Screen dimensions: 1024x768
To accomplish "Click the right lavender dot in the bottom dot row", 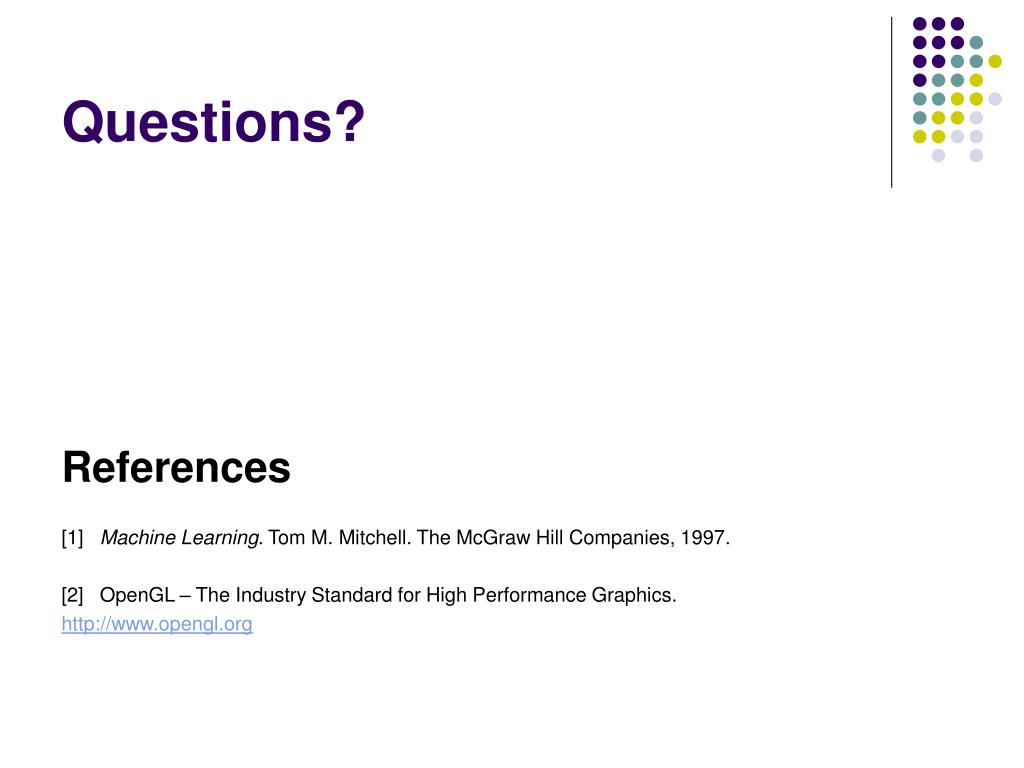I will [976, 155].
